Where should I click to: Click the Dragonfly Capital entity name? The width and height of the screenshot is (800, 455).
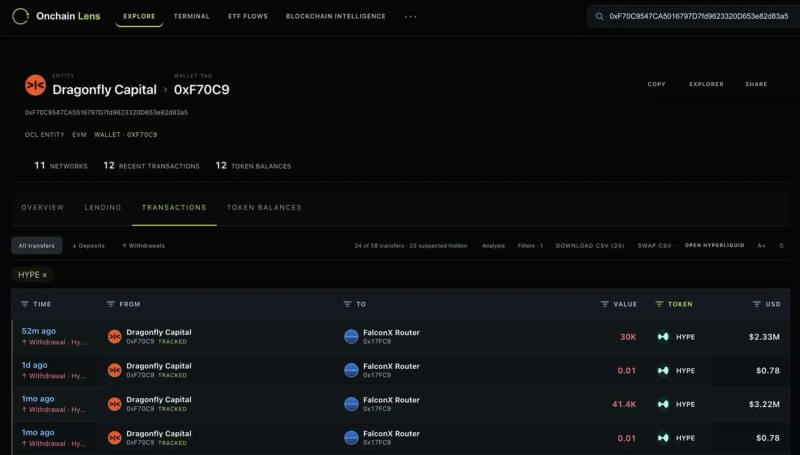tap(105, 90)
